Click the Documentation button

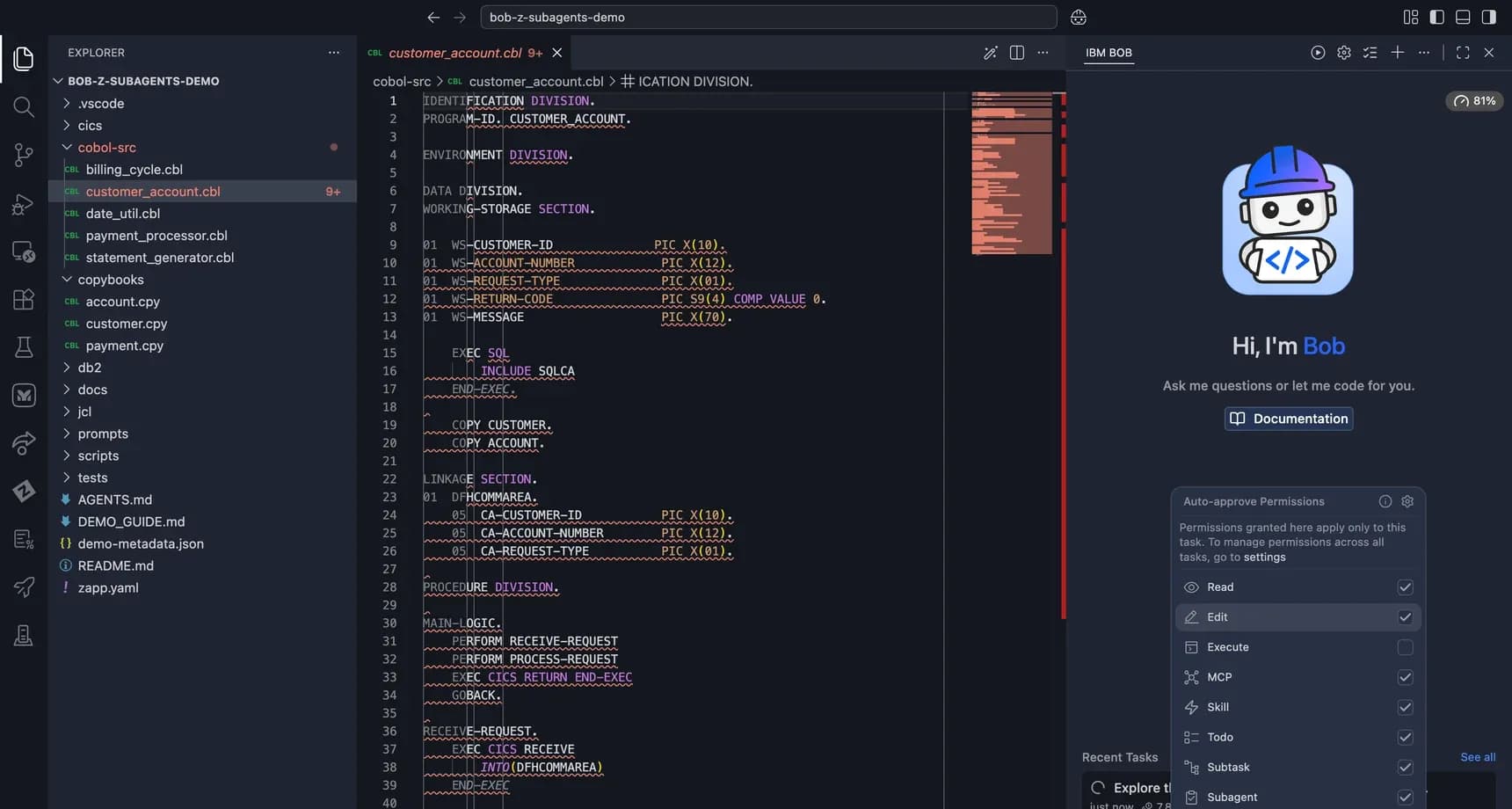[1289, 419]
